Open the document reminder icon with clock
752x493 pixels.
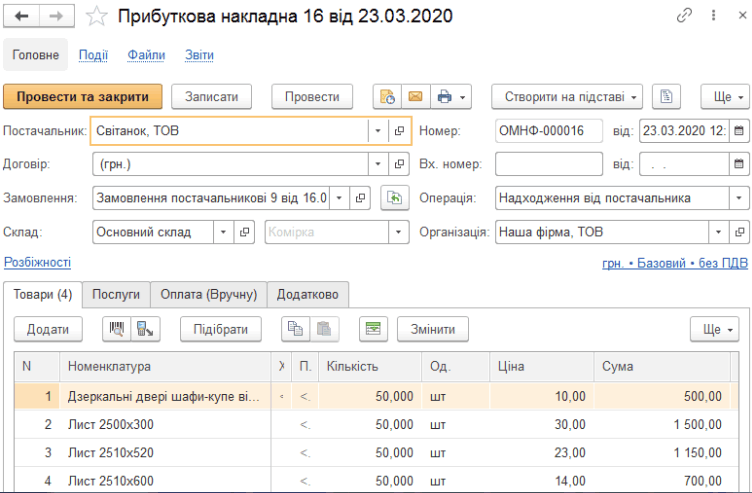coord(387,97)
